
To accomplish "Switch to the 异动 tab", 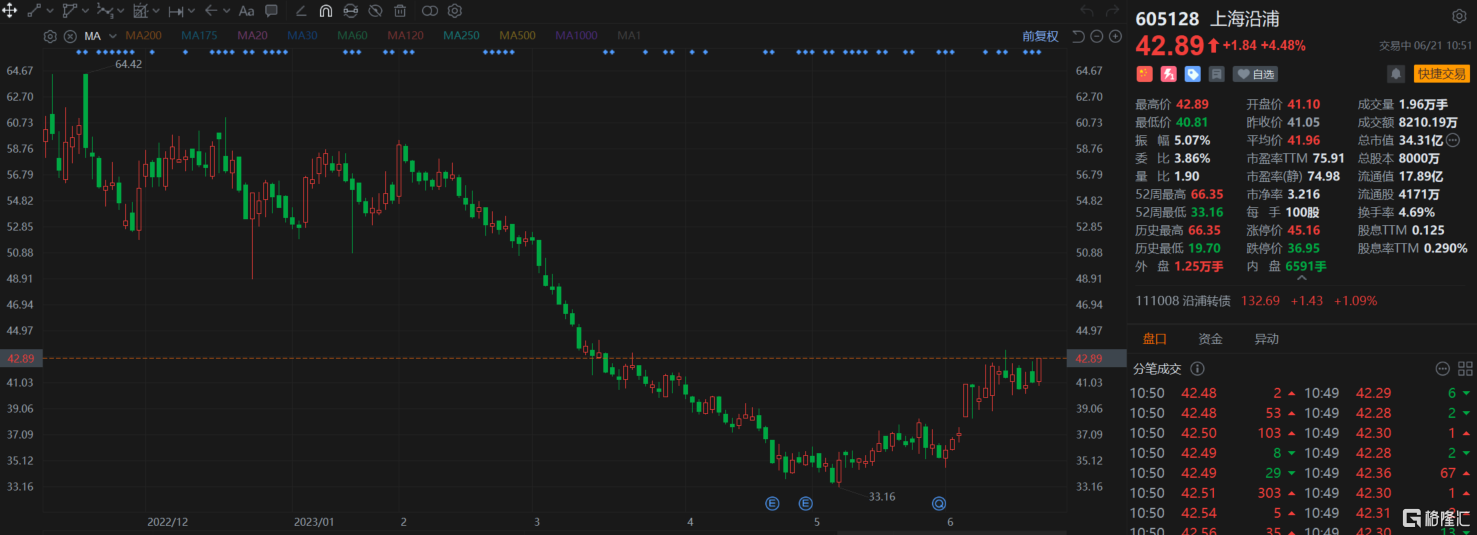I will [x=1266, y=339].
